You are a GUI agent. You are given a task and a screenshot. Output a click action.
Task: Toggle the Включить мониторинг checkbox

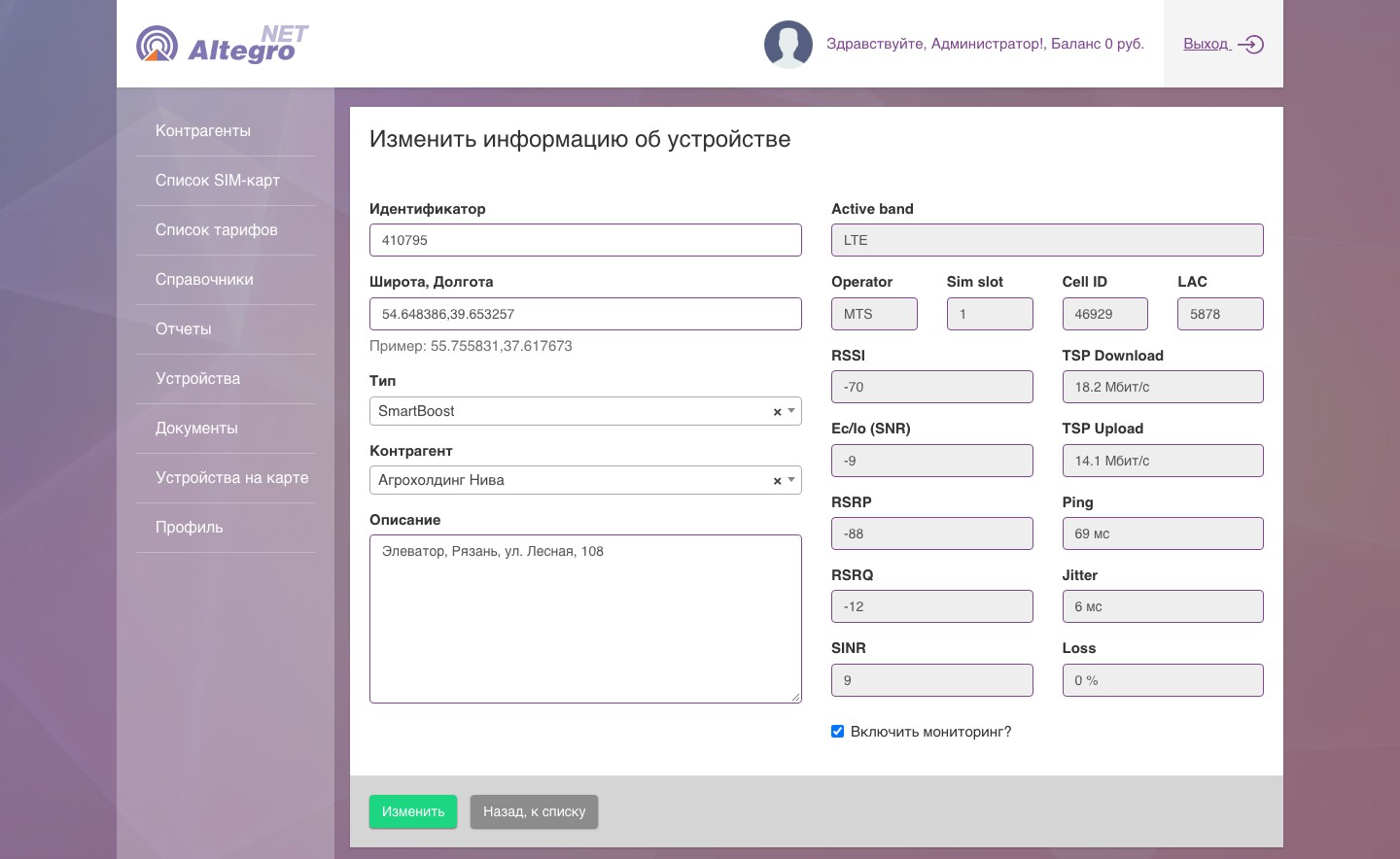tap(837, 732)
